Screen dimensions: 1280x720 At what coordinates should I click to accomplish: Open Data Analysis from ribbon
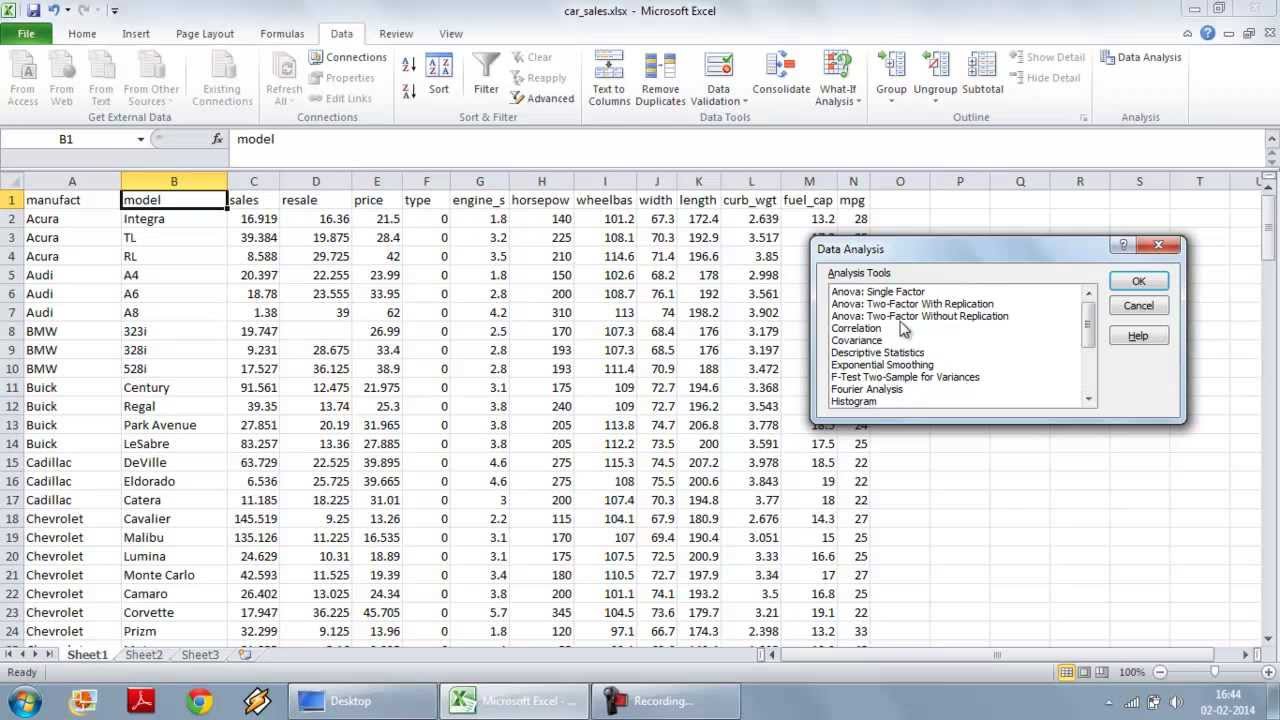[1141, 57]
